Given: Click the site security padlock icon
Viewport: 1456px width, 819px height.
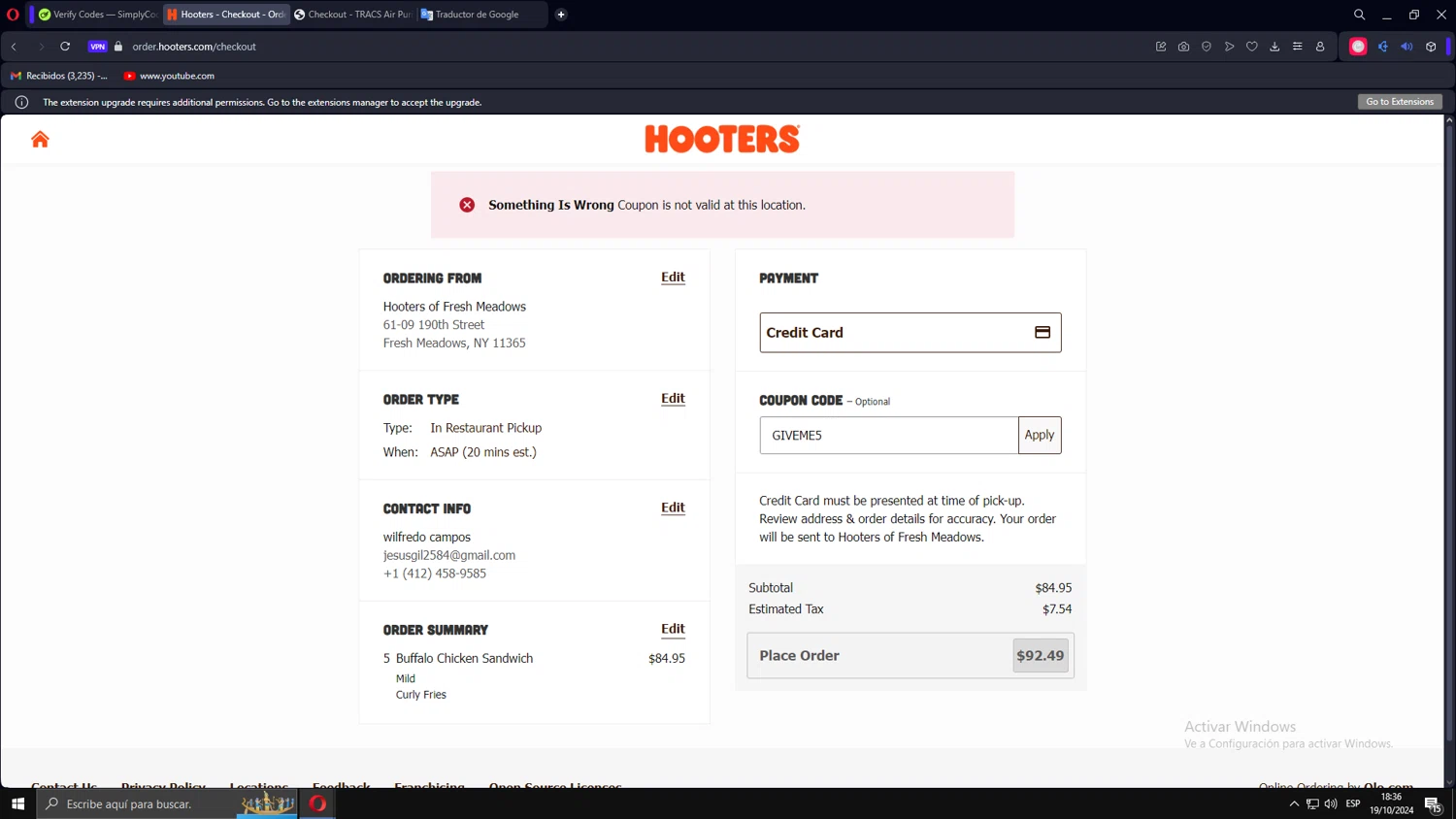Looking at the screenshot, I should pos(118,47).
